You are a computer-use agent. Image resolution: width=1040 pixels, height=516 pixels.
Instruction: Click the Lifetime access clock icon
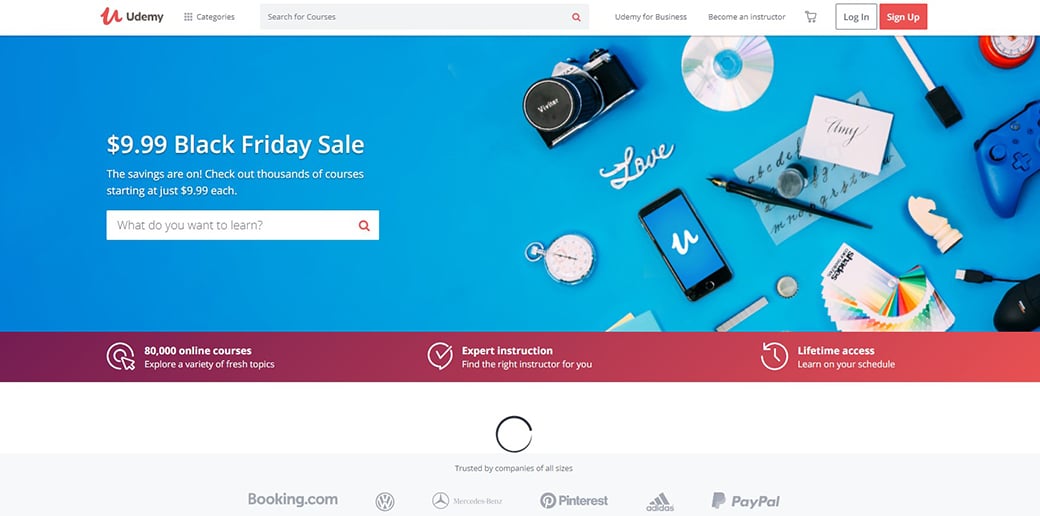(774, 356)
